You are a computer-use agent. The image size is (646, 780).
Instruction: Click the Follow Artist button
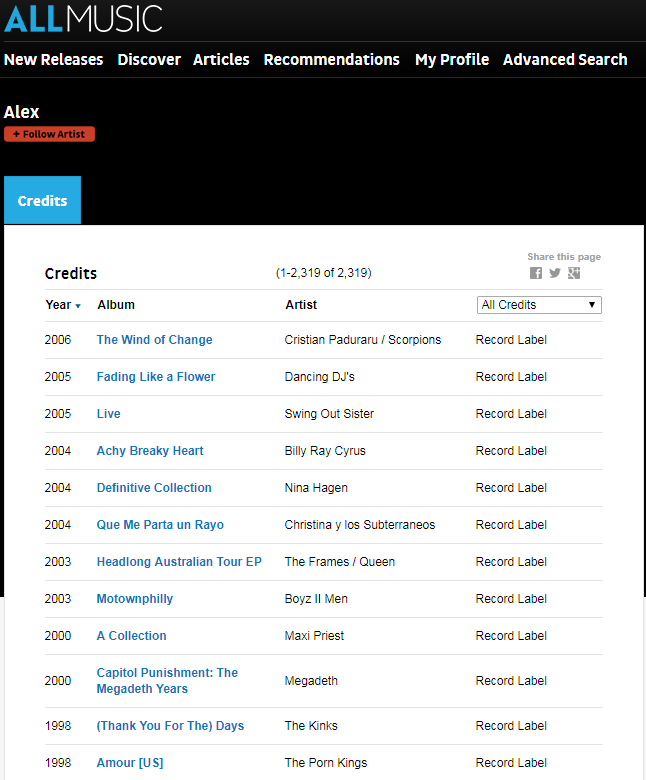point(49,134)
